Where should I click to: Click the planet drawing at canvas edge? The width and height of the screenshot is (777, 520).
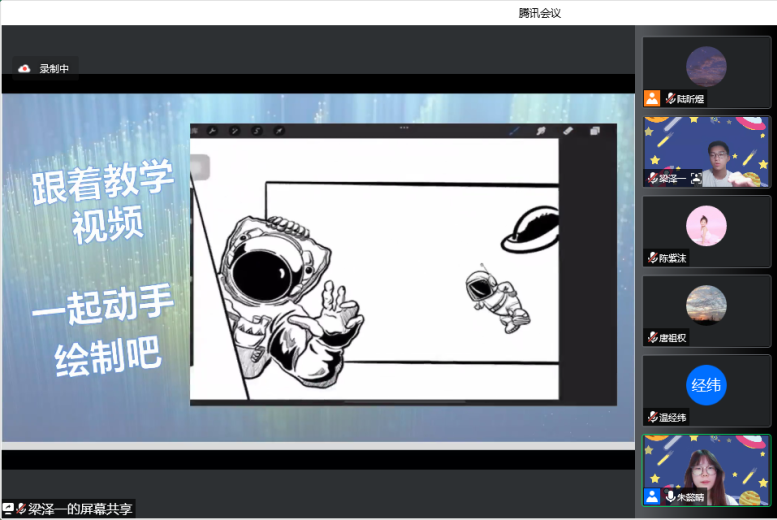[530, 230]
